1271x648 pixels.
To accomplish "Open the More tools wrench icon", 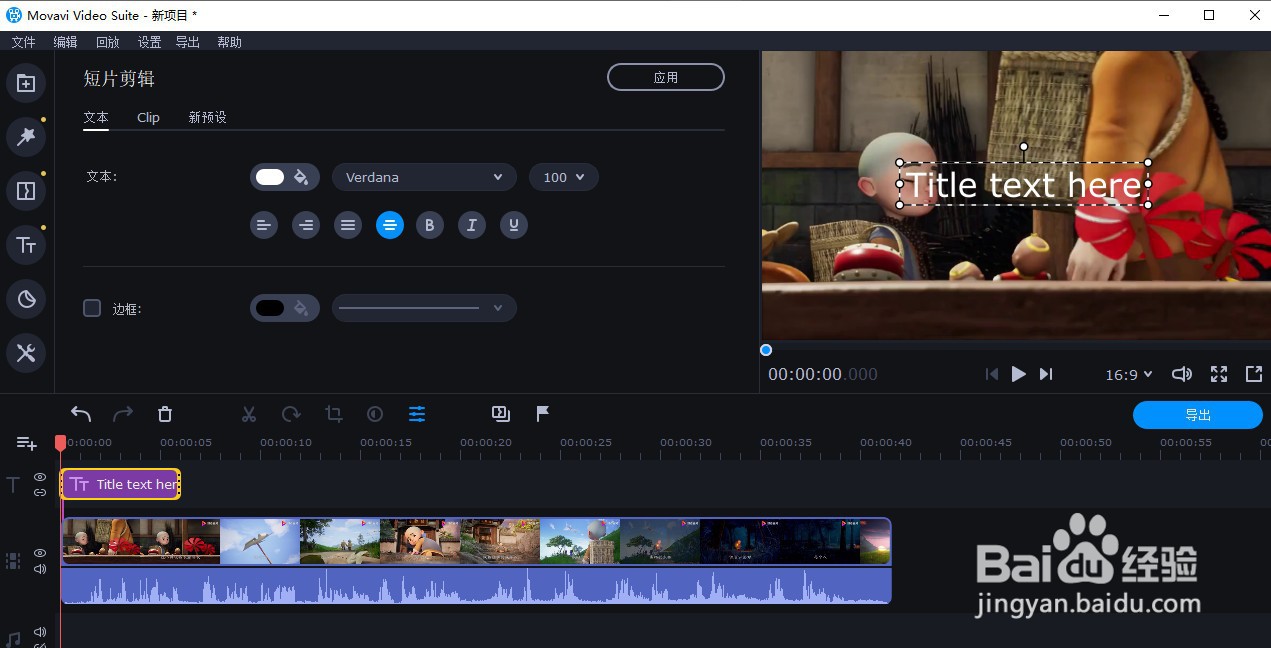I will pos(26,353).
